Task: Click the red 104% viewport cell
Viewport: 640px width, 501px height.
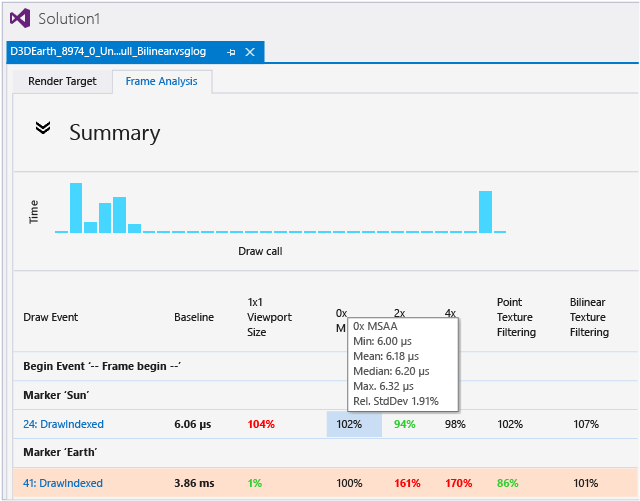Action: pyautogui.click(x=261, y=424)
